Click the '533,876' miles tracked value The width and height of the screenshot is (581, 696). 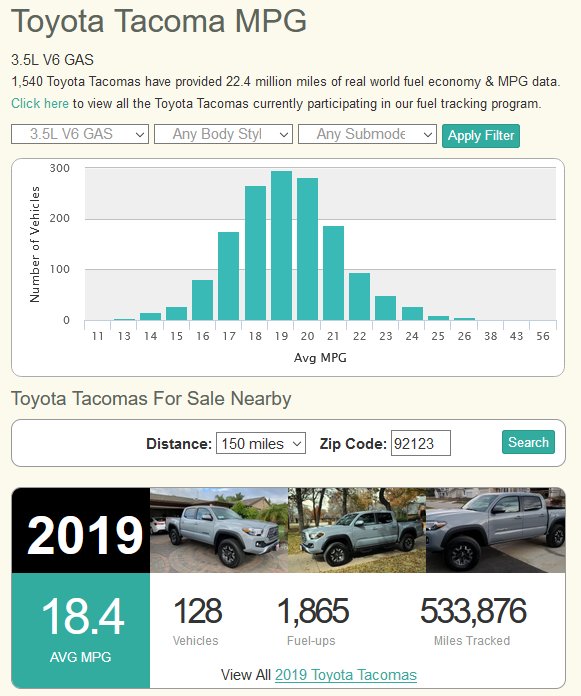(473, 611)
